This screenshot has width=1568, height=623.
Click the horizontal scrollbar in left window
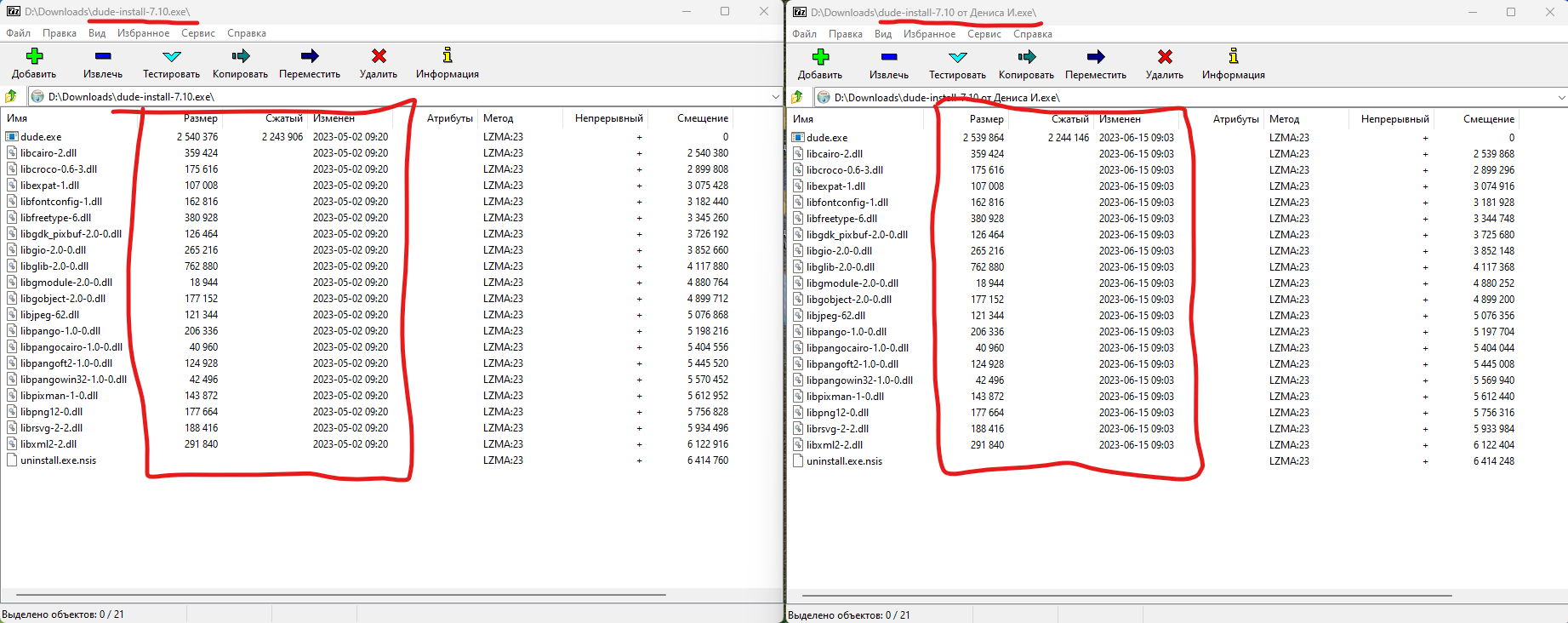tap(340, 594)
